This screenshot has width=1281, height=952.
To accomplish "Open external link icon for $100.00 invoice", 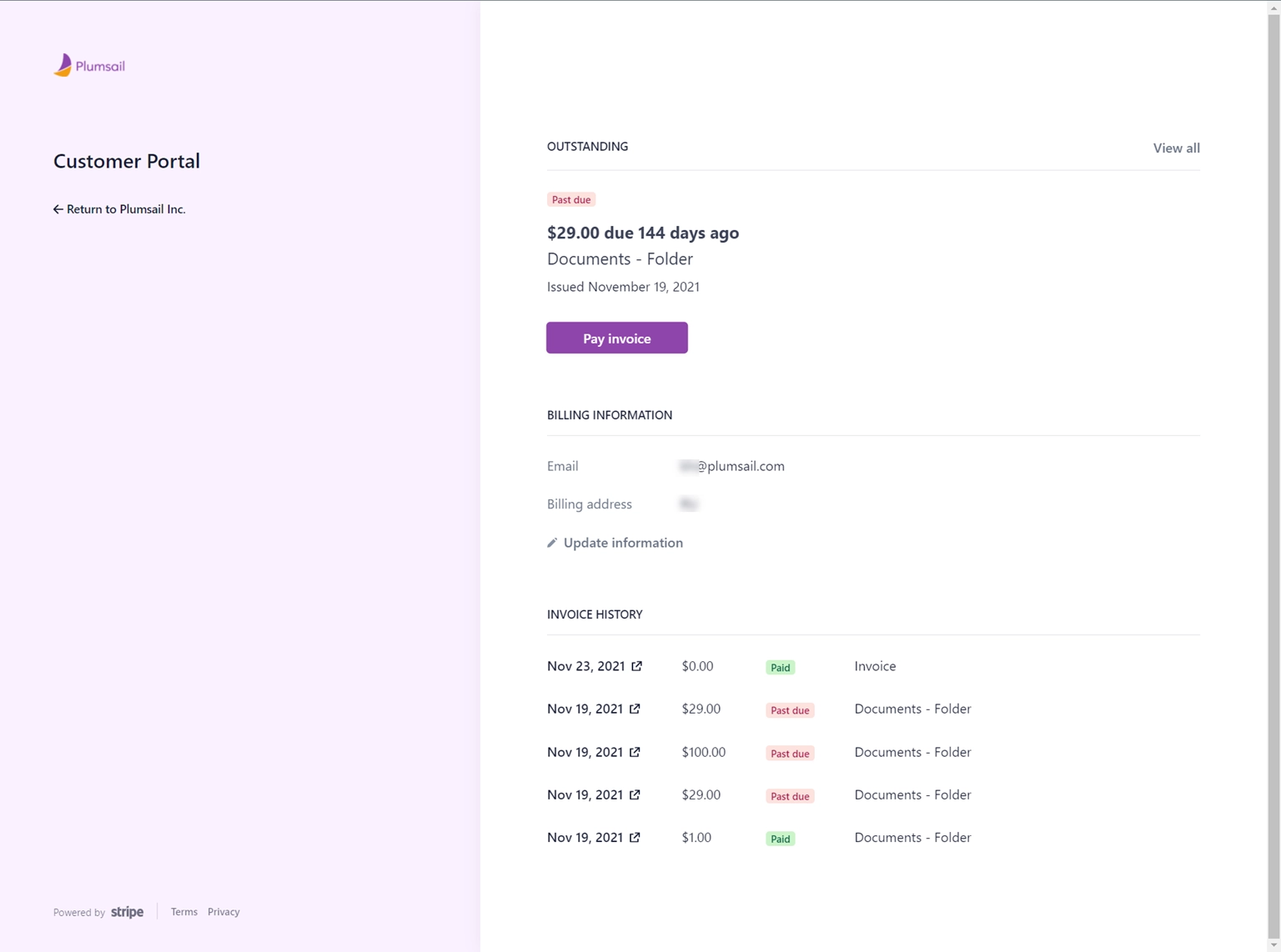I will (x=635, y=752).
